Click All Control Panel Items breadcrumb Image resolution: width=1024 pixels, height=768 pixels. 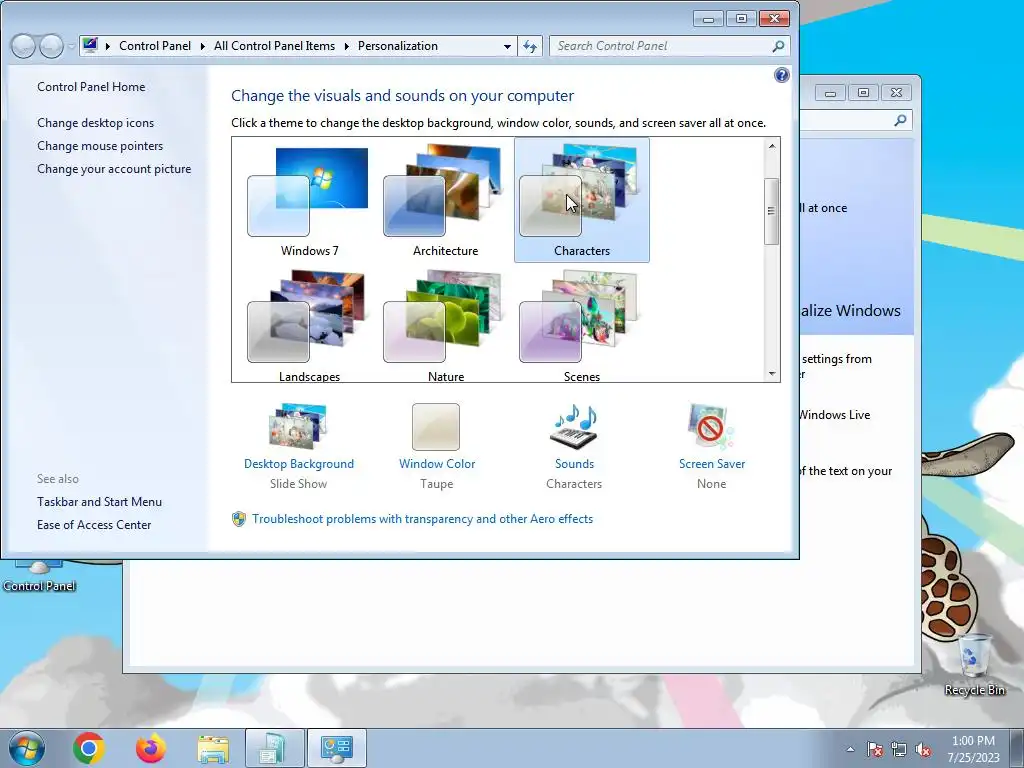[274, 46]
